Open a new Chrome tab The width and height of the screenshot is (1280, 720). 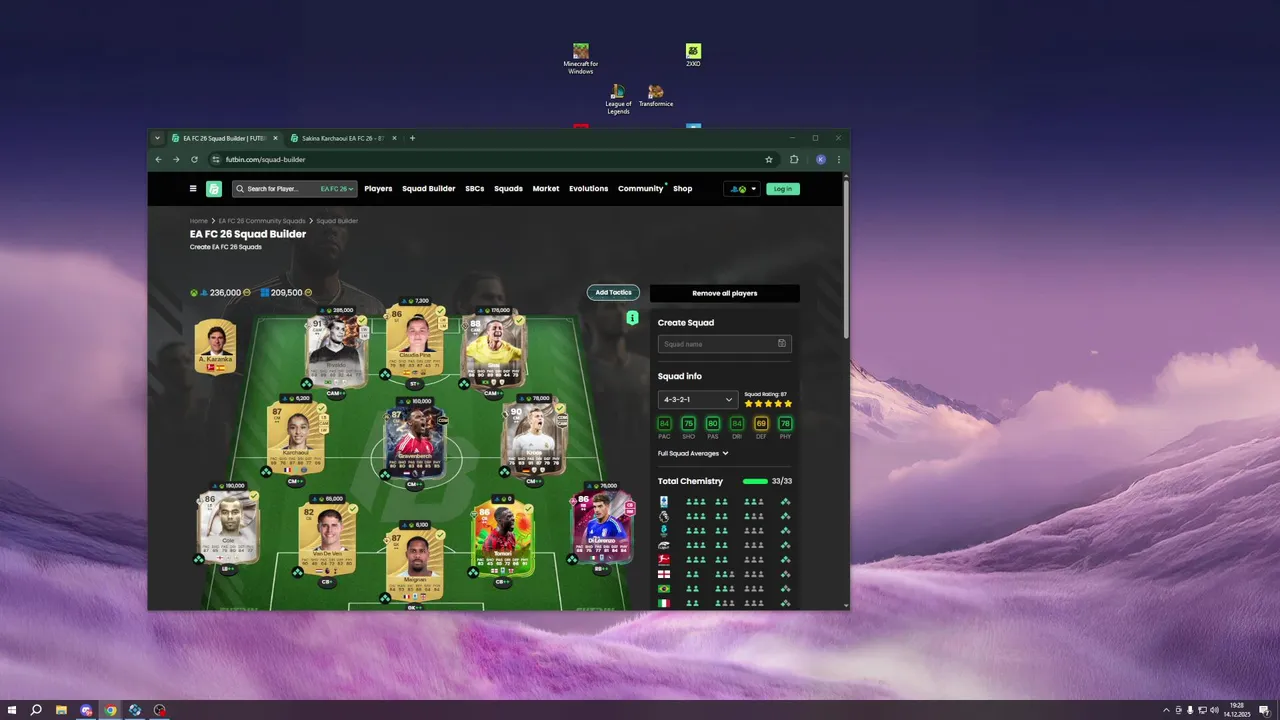[412, 138]
